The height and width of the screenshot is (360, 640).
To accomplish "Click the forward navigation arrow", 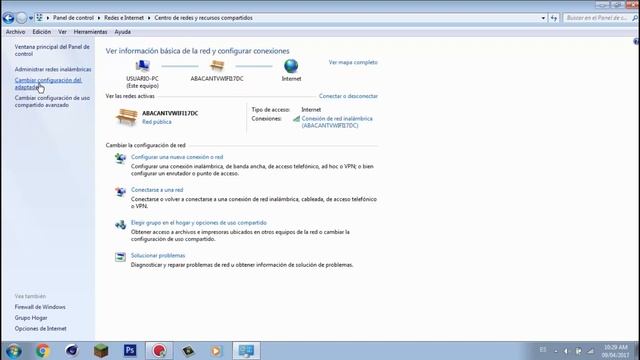I will (x=22, y=18).
